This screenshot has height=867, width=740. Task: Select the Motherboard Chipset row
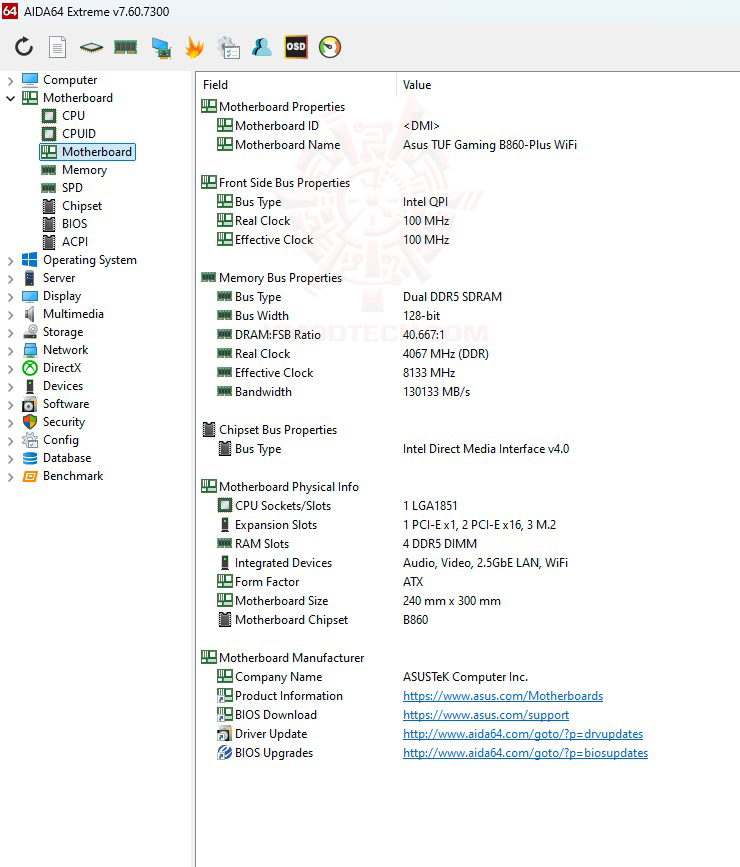(468, 620)
